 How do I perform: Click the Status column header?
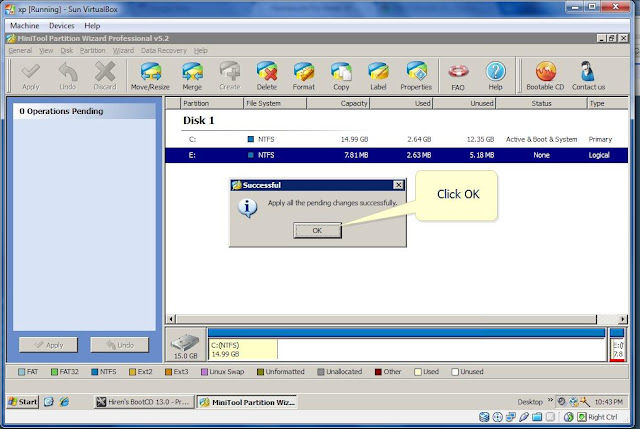click(x=541, y=103)
